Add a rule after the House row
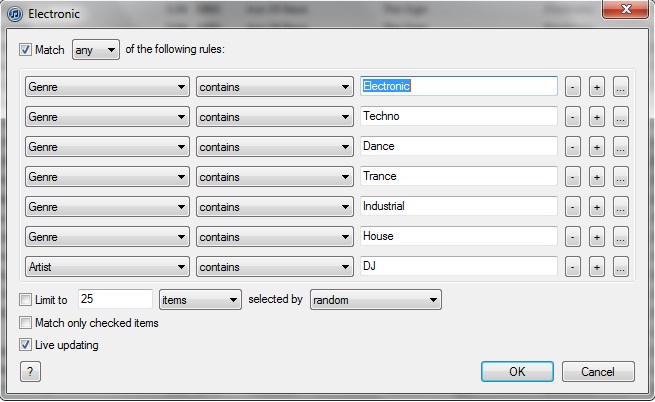The image size is (655, 402). 596,237
